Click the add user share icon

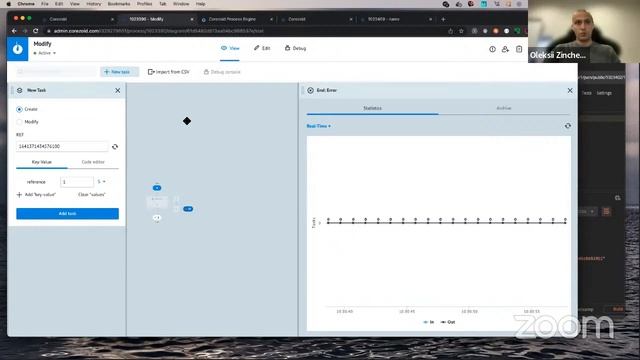tap(505, 49)
